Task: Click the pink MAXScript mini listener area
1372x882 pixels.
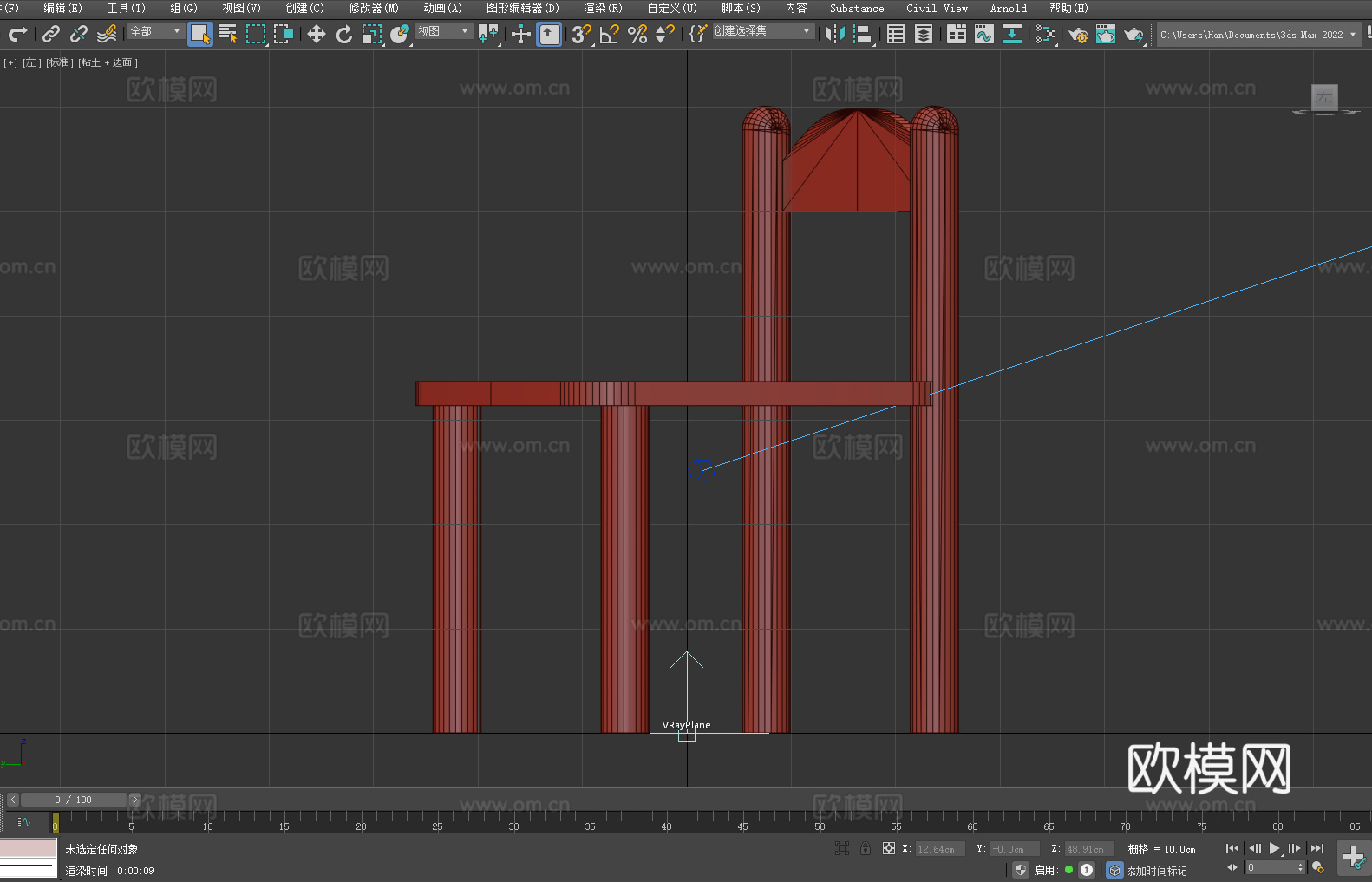Action: [28, 847]
